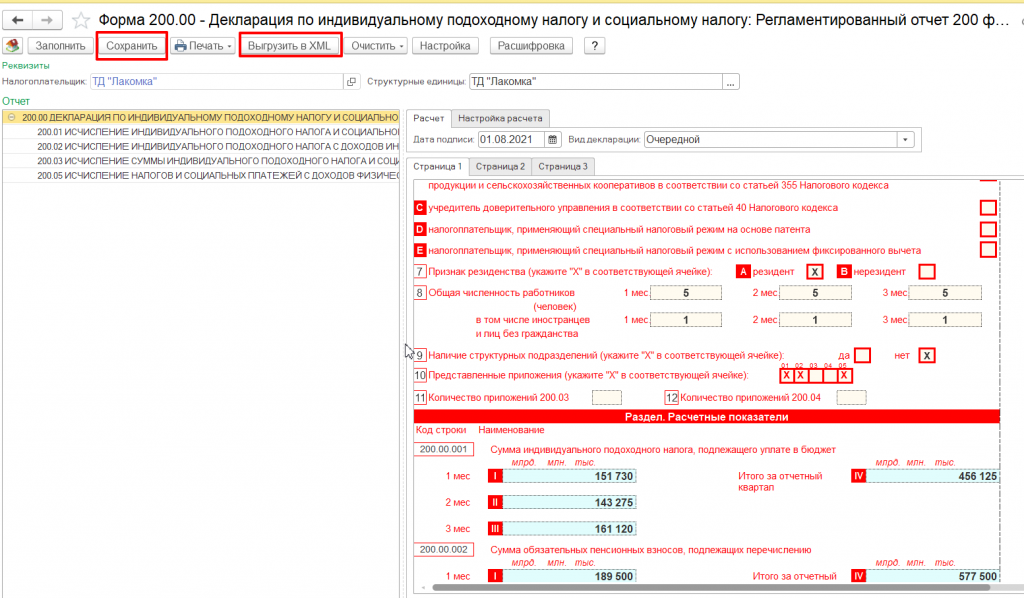Check the нерезидент box
This screenshot has height=598, width=1024.
coord(926,271)
